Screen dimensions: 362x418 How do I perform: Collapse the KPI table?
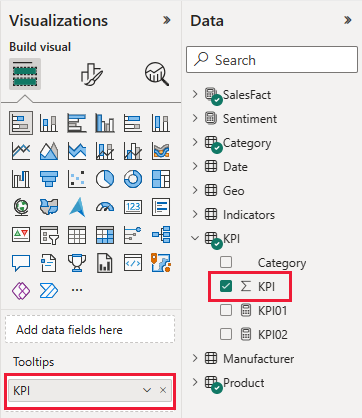(x=195, y=238)
